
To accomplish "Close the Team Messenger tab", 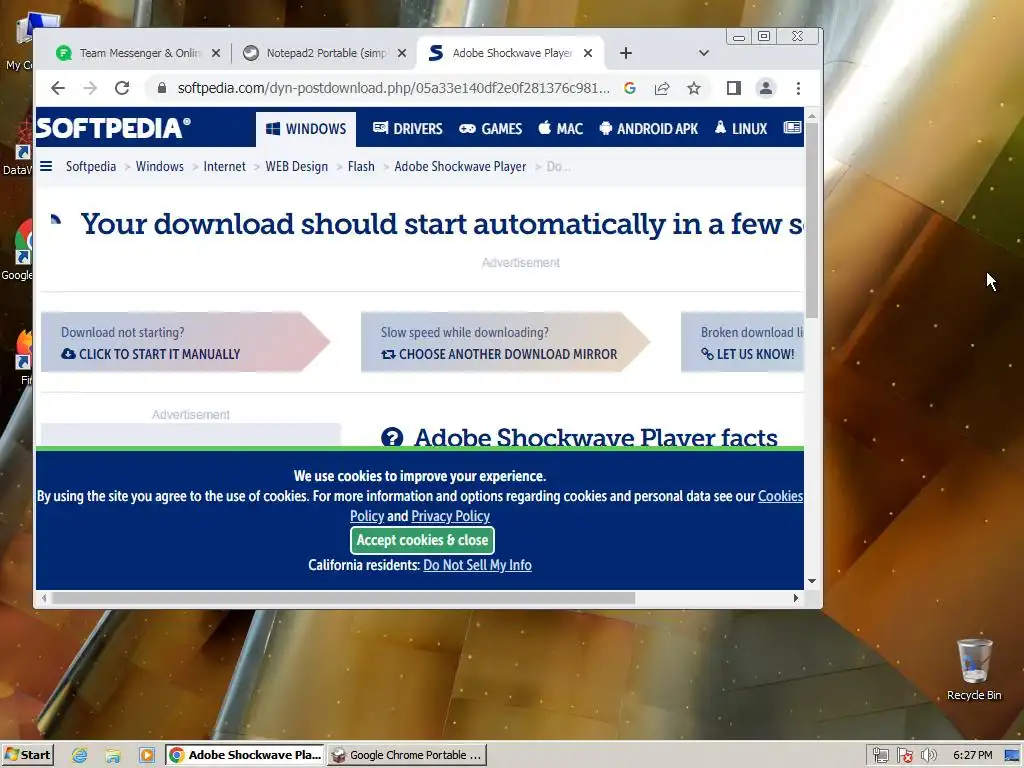I will click(216, 54).
